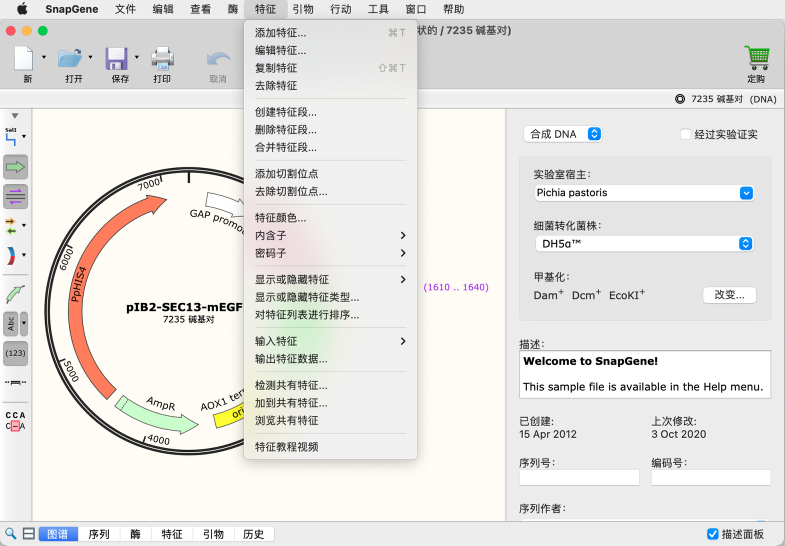Click the Open folder icon
Viewport: 785px width, 546px height.
click(x=70, y=59)
